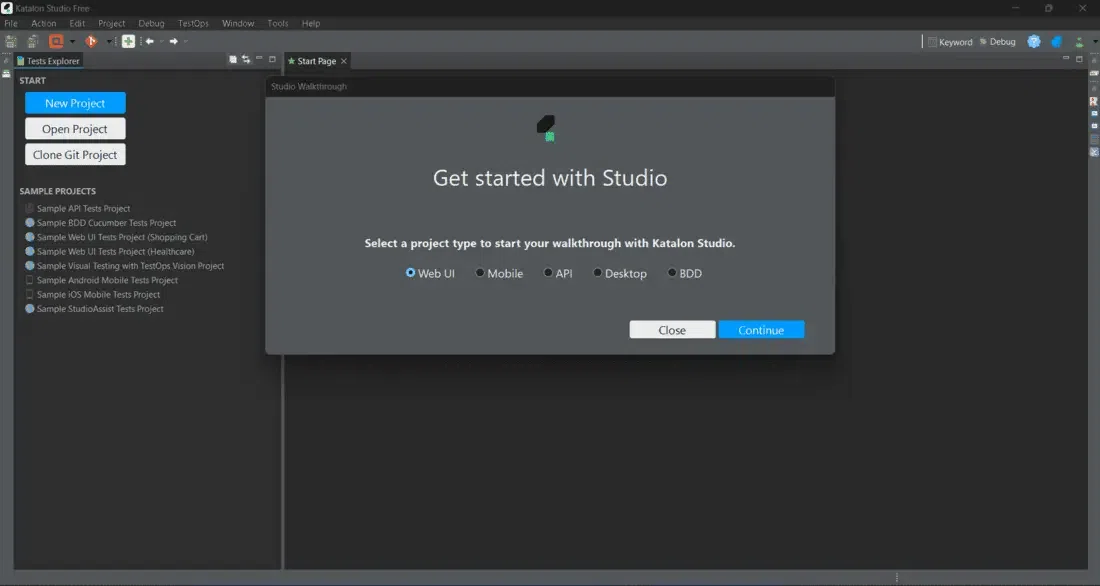Screen dimensions: 1100x586
Task: Close the Start Page tab
Action: [x=344, y=61]
